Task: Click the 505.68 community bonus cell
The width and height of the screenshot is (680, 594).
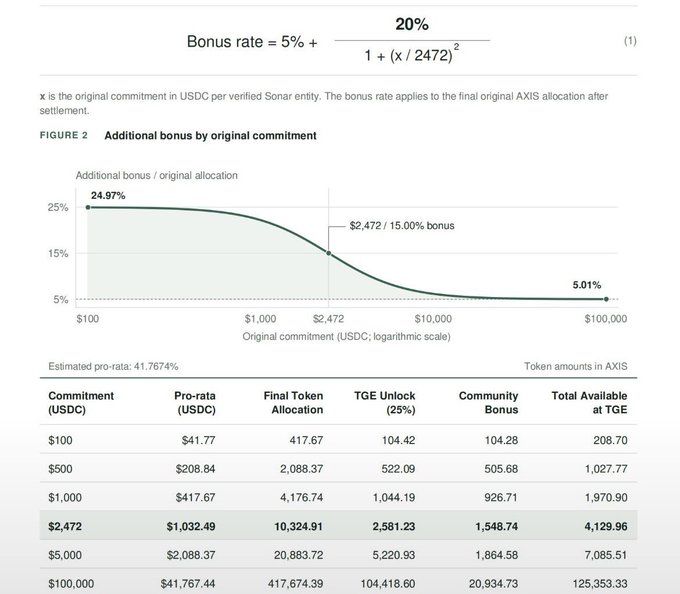Action: (501, 469)
